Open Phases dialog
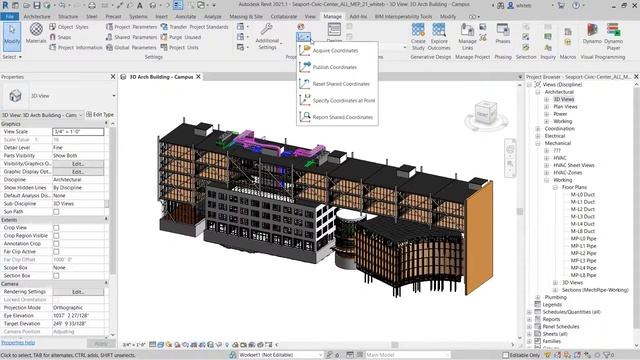This screenshot has height=360, width=640. point(503,33)
